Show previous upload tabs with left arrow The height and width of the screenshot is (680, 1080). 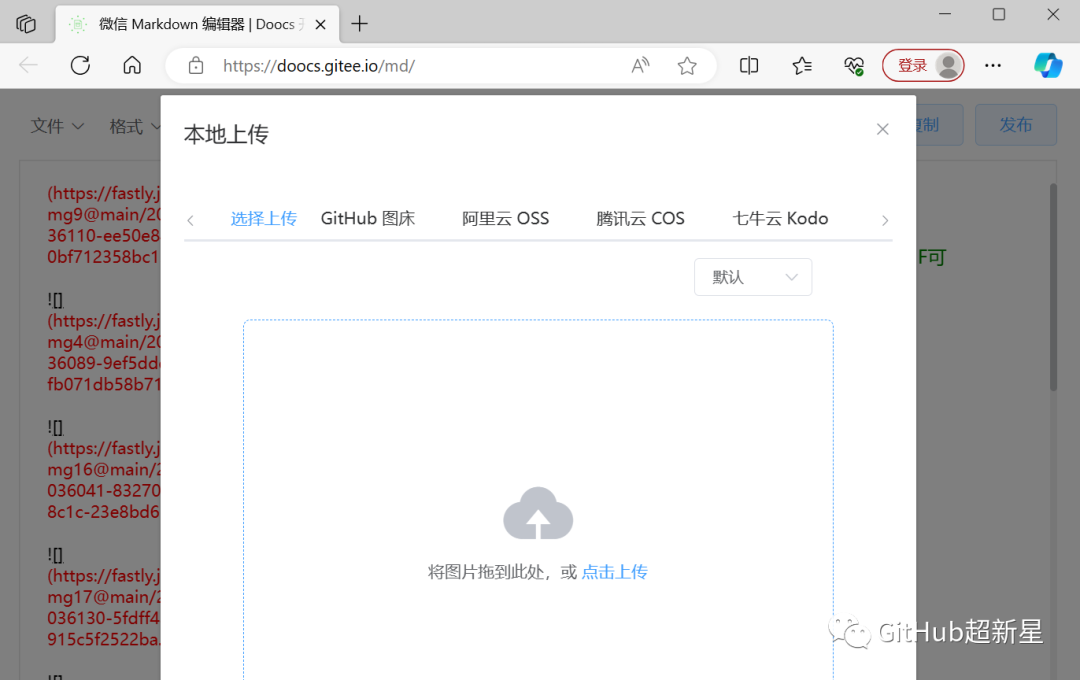point(191,220)
